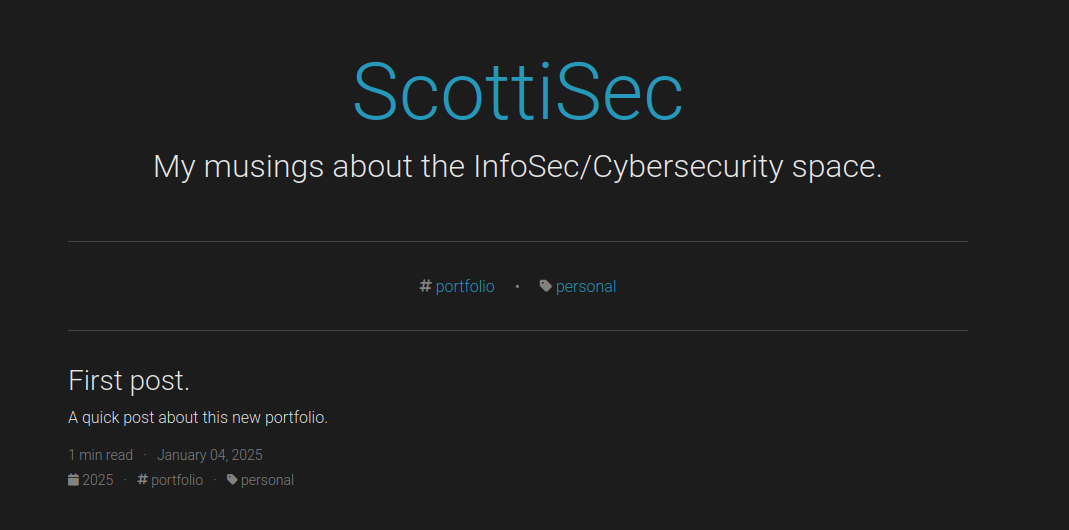Click the hash icon in the post metadata
The width and height of the screenshot is (1069, 530).
[142, 480]
